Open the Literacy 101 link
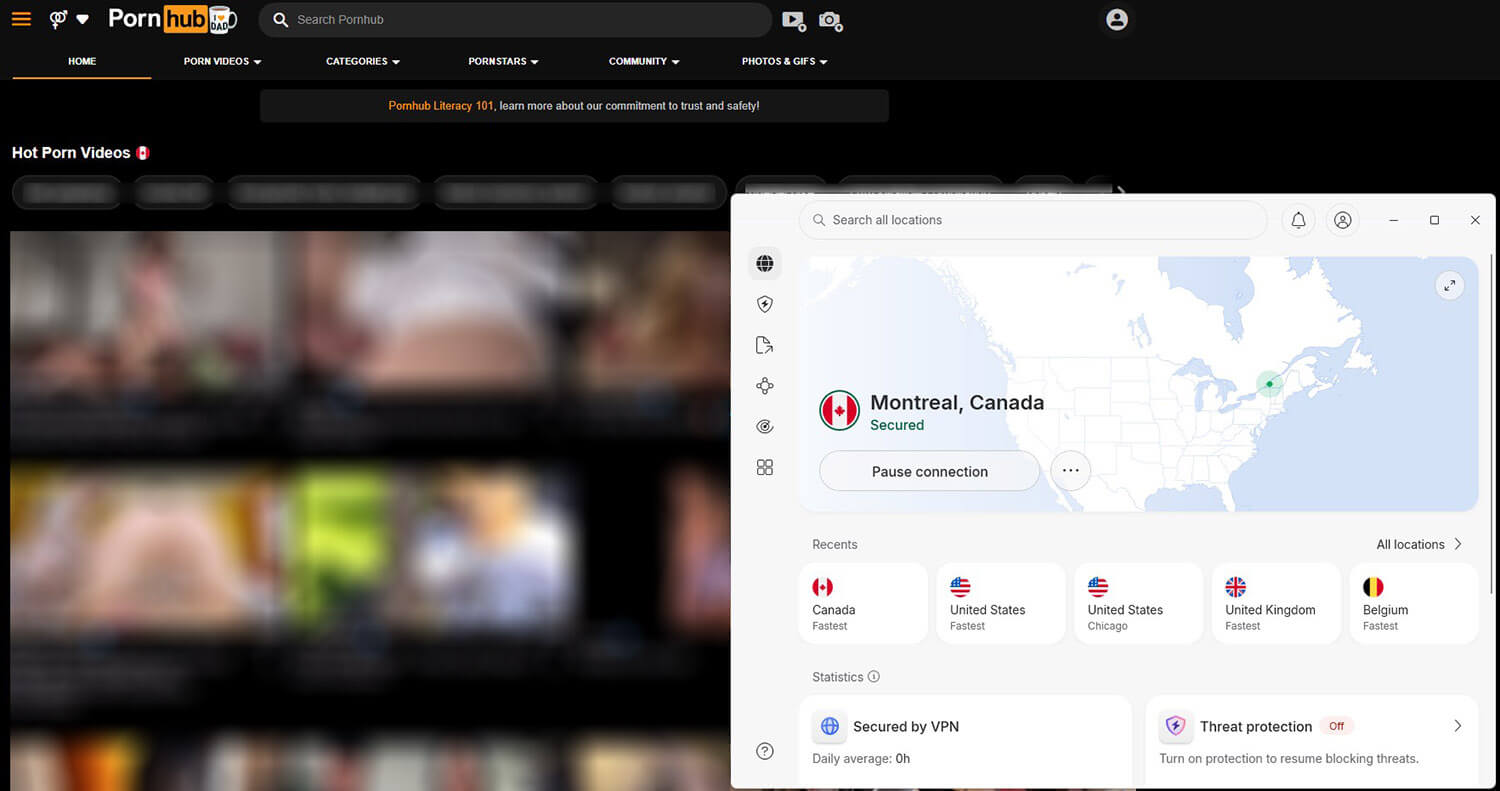 (x=441, y=106)
